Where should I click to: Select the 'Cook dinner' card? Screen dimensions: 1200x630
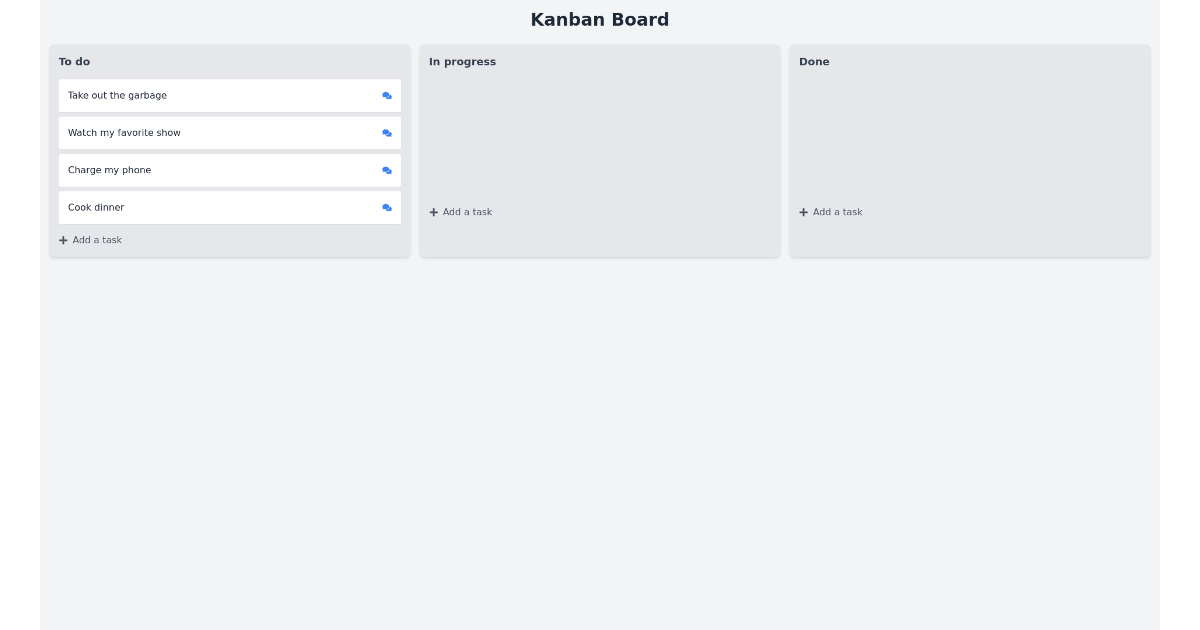pyautogui.click(x=200, y=207)
